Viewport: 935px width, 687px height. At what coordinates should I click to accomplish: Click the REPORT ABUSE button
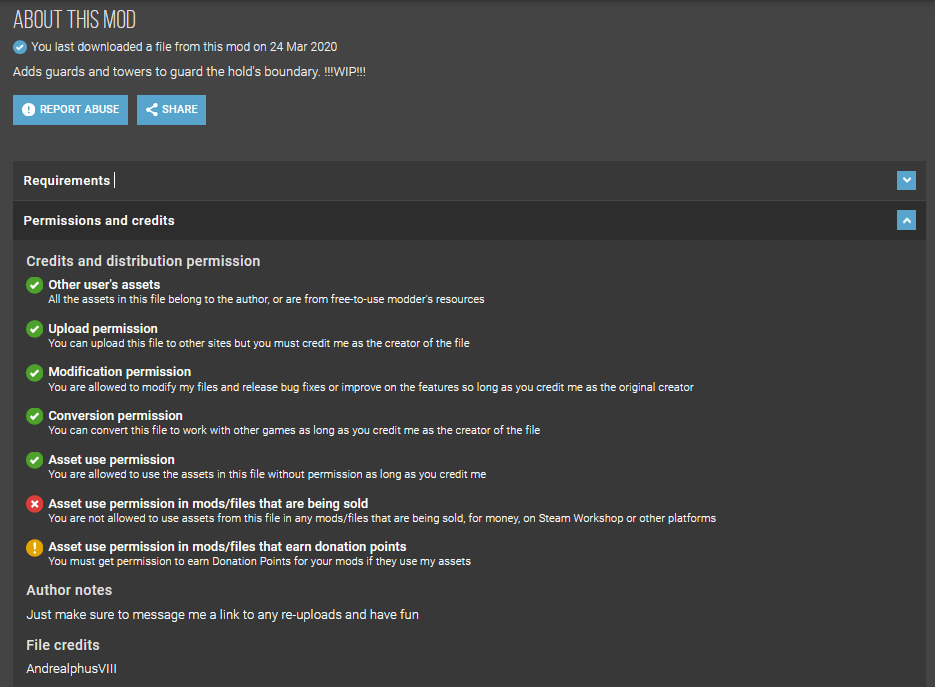(x=70, y=110)
